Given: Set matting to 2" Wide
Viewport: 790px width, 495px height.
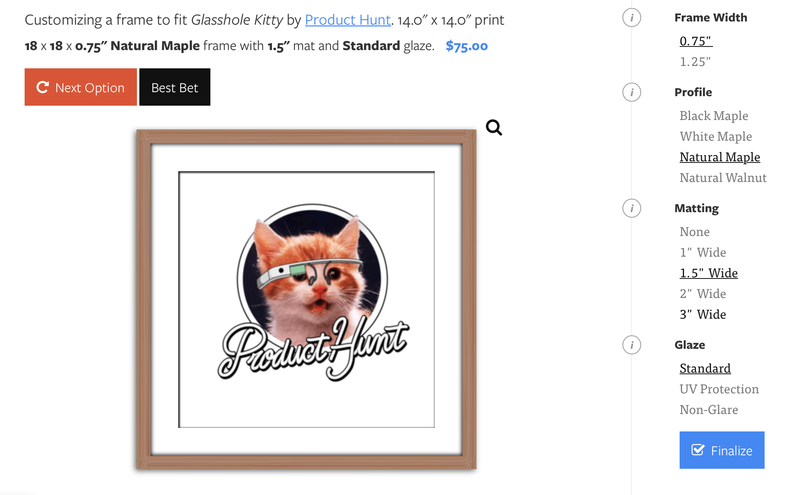Looking at the screenshot, I should pos(703,293).
